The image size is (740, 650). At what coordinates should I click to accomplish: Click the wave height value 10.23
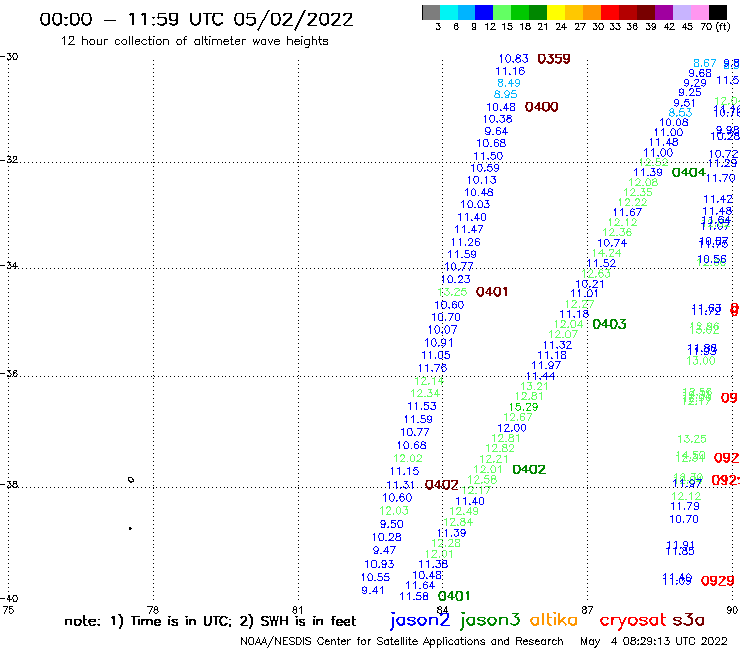pos(456,279)
